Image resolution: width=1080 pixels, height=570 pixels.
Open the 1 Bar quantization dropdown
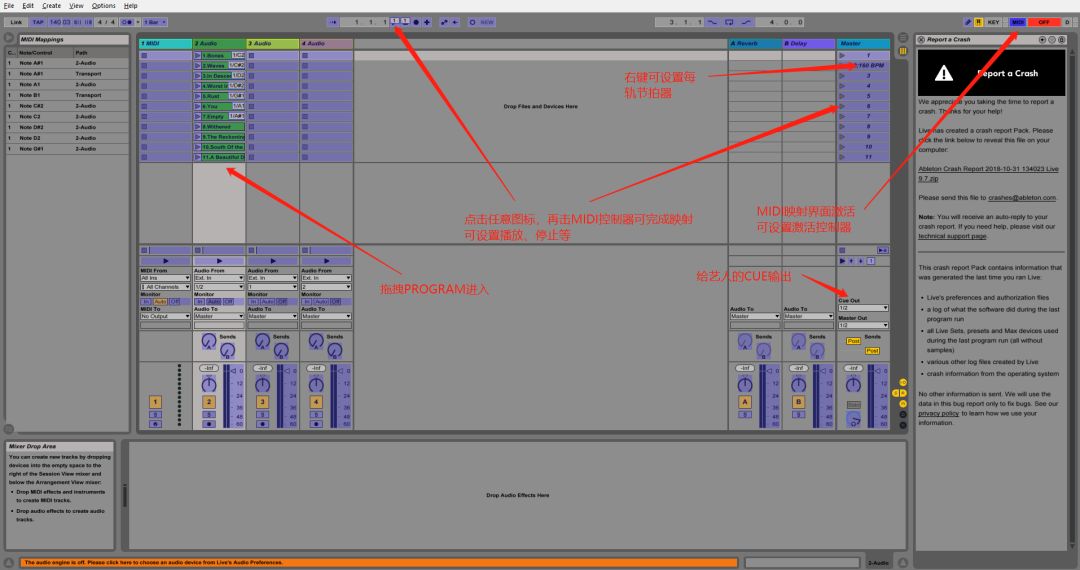(x=154, y=22)
